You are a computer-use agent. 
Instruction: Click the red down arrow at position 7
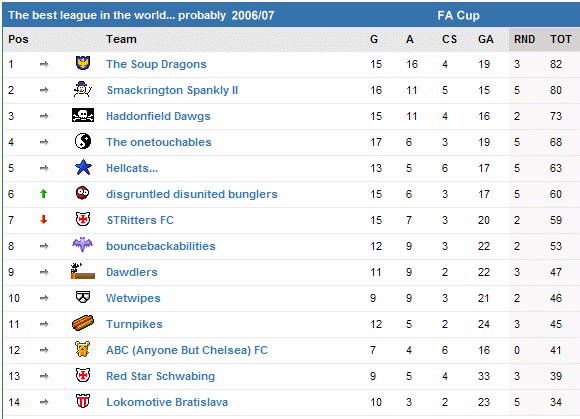pos(44,220)
